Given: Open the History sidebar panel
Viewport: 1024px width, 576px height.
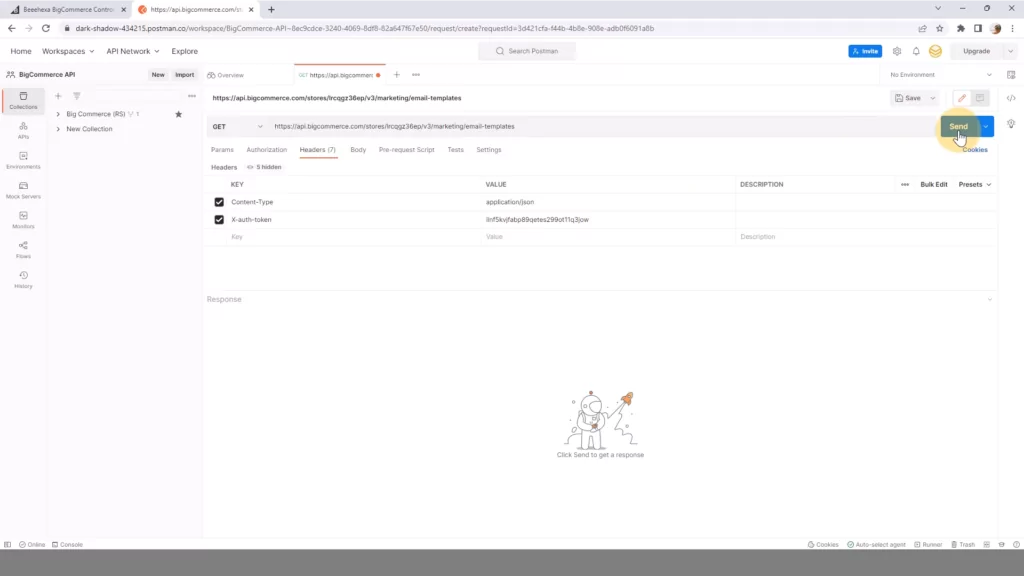Looking at the screenshot, I should point(24,280).
